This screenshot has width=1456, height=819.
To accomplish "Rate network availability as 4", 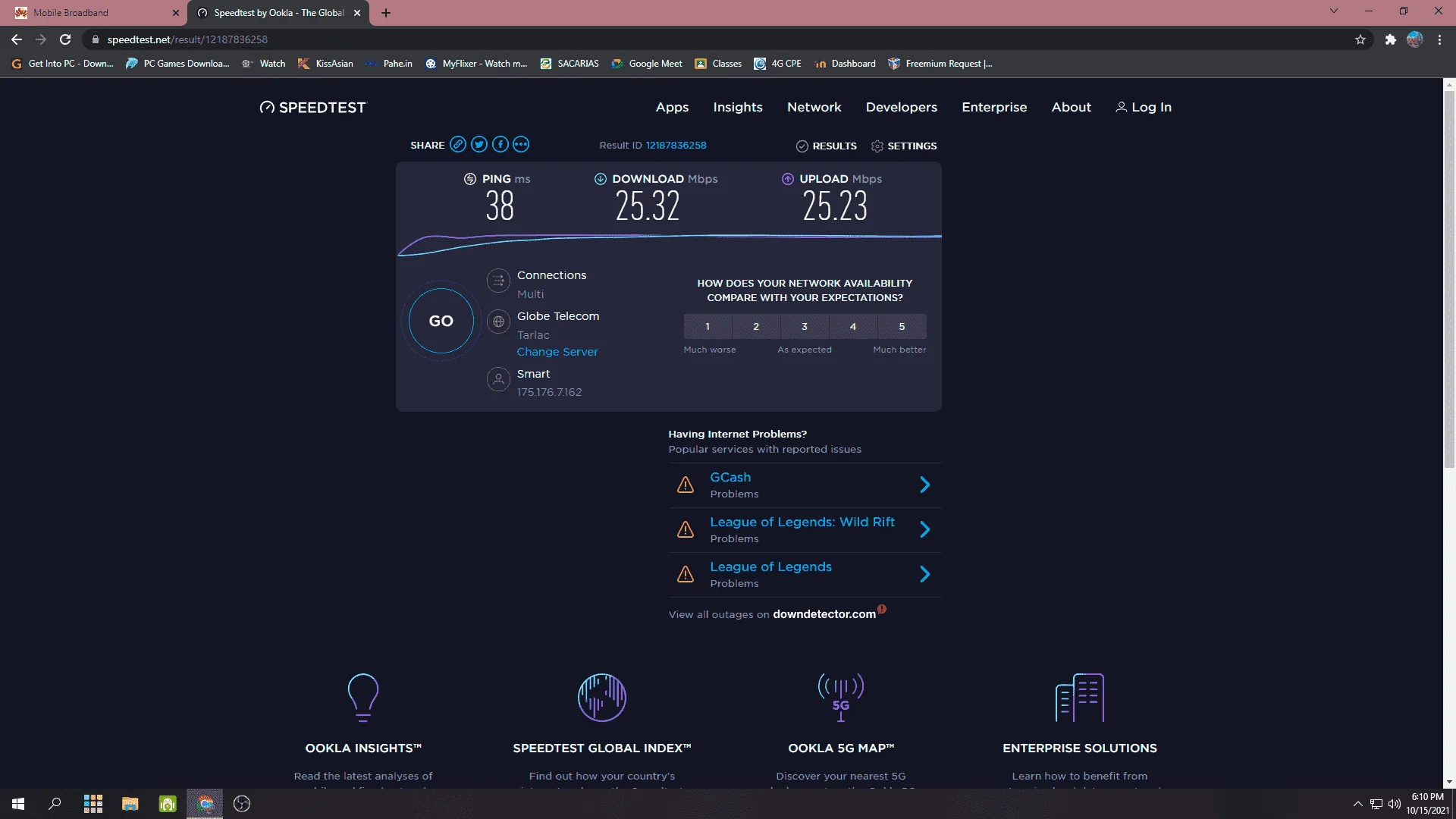I will click(x=853, y=327).
